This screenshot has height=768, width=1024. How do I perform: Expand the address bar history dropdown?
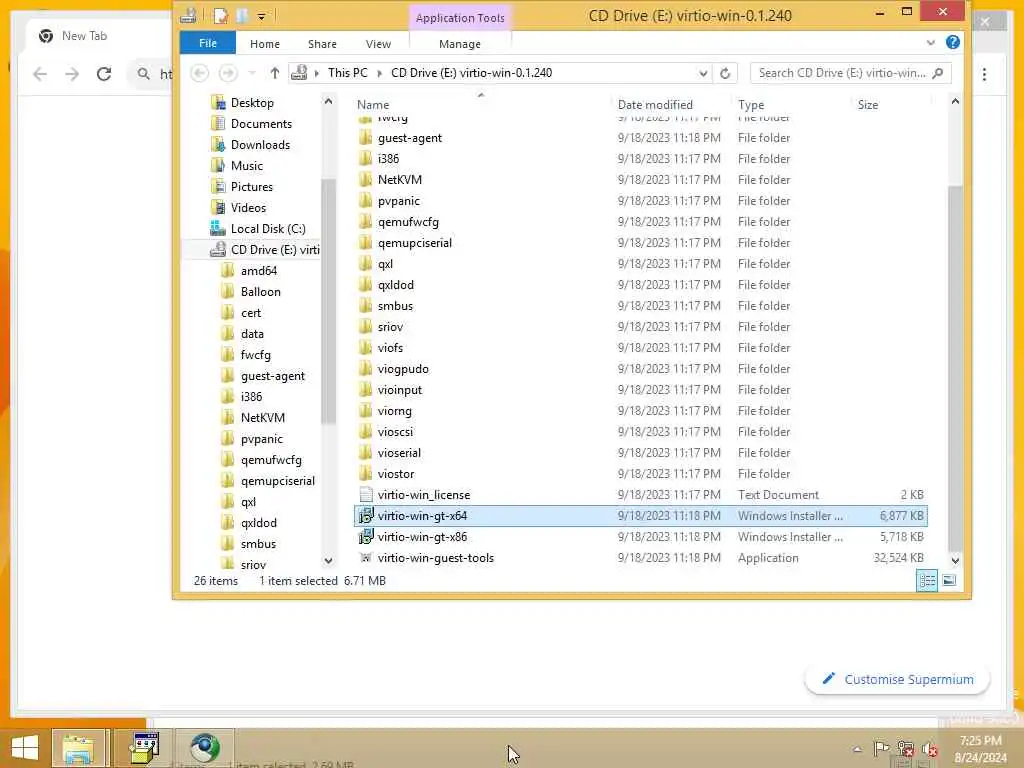click(x=703, y=73)
